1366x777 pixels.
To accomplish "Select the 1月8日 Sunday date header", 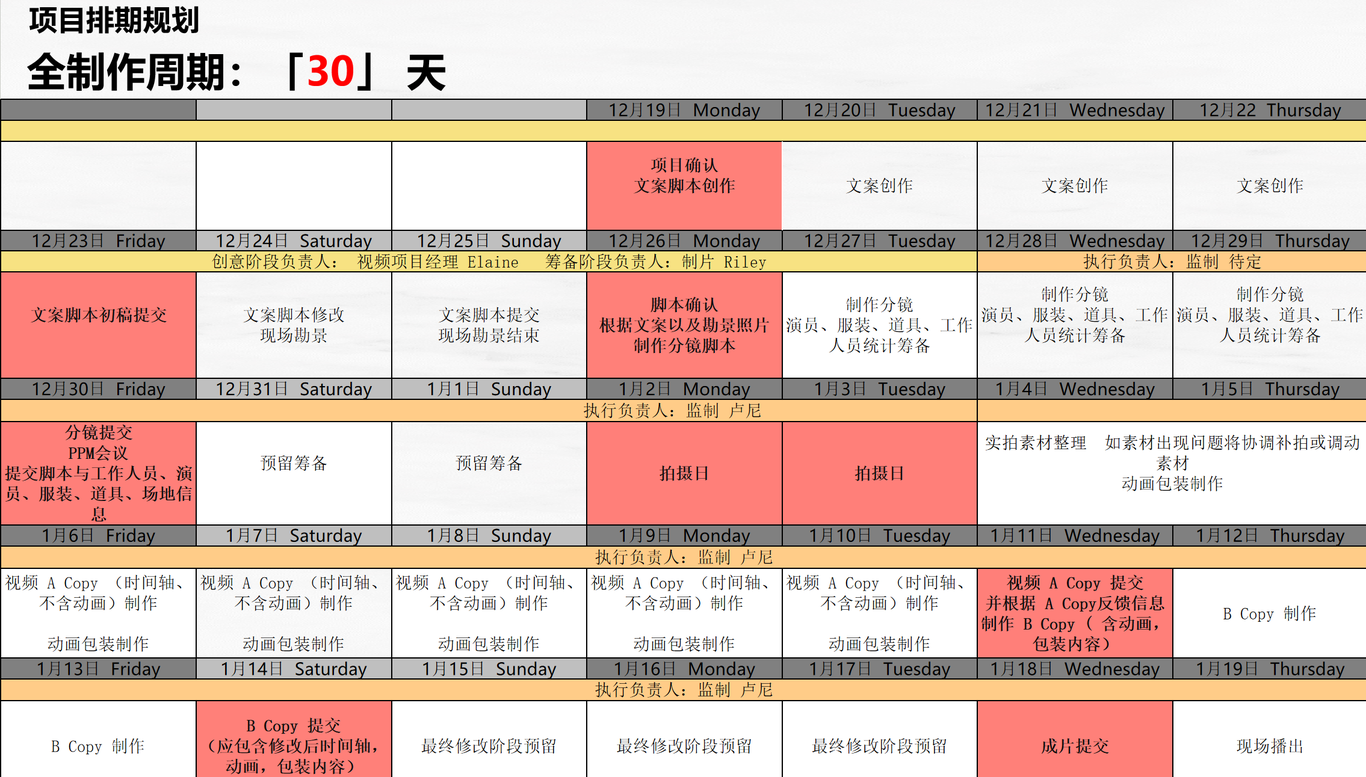I will point(489,536).
